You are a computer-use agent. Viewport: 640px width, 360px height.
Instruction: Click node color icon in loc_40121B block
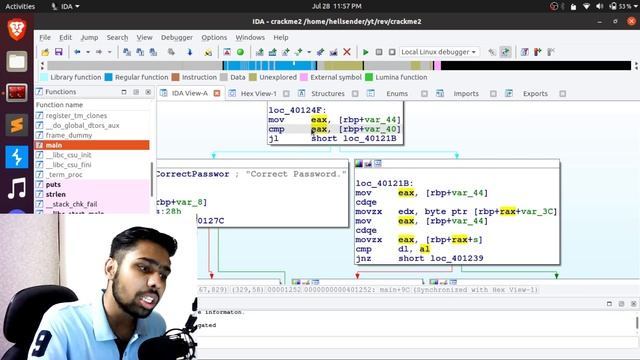tap(359, 164)
